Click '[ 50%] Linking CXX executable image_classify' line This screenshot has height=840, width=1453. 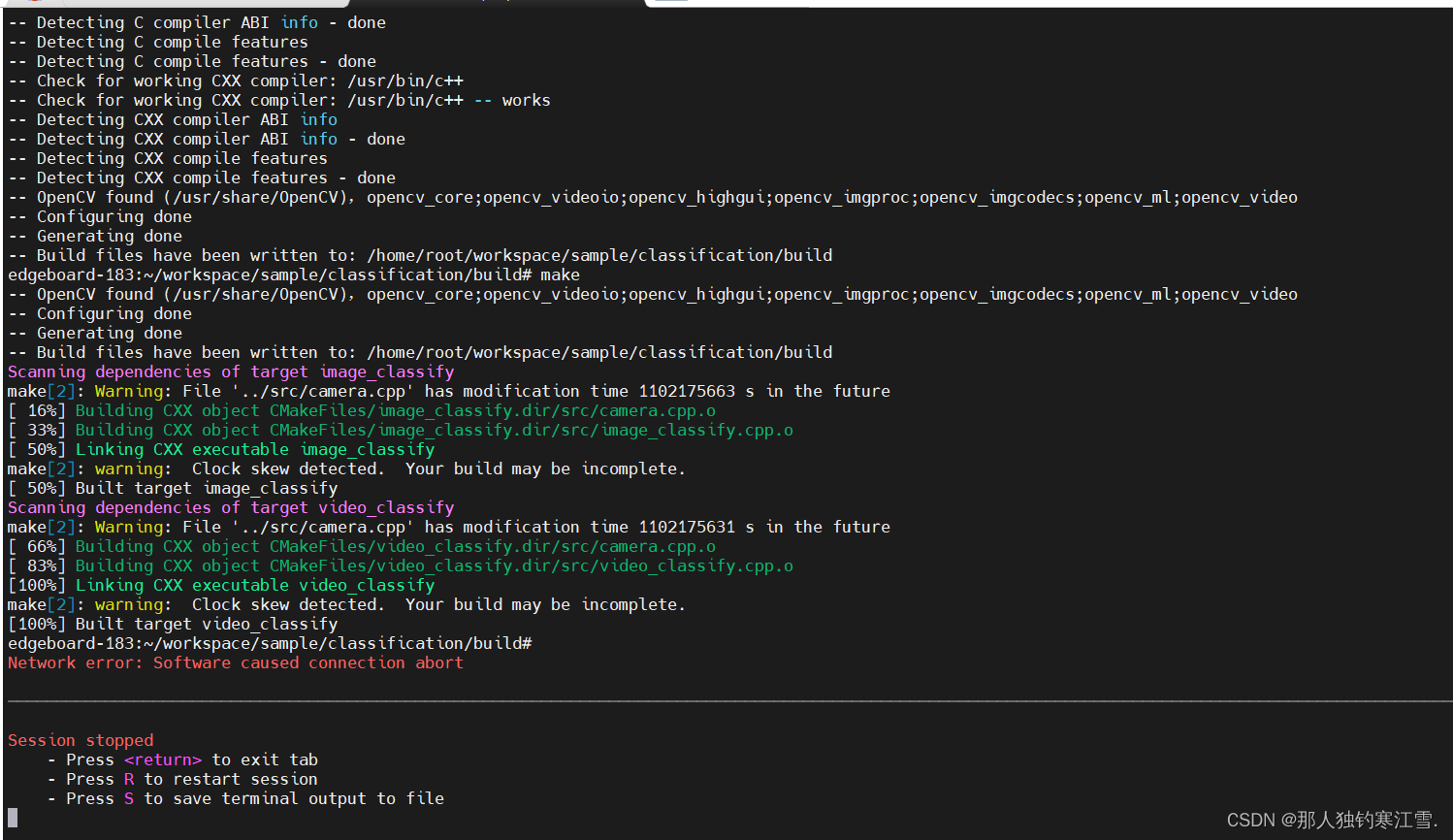pyautogui.click(x=221, y=450)
